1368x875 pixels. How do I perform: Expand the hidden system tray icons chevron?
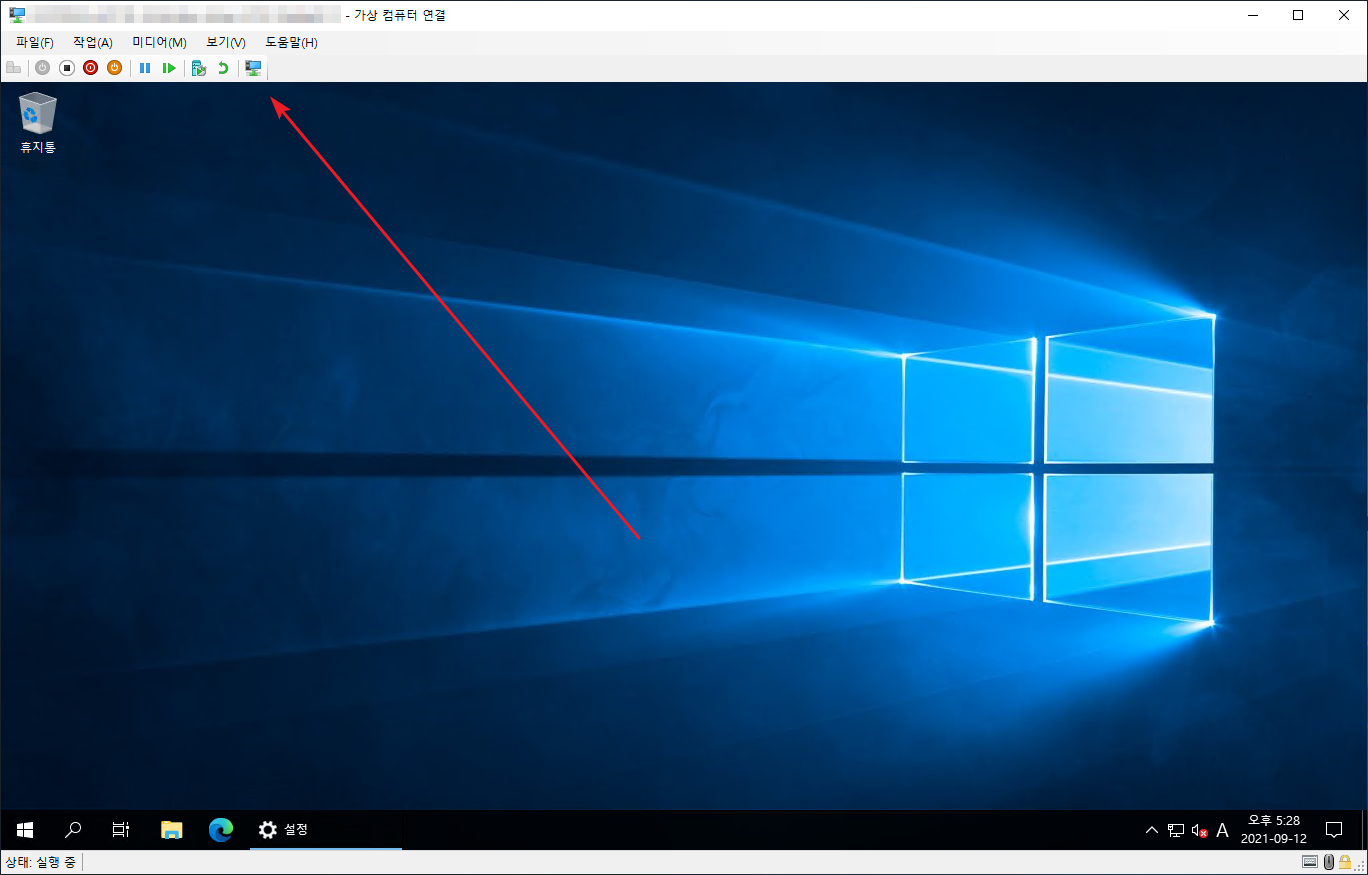point(1151,830)
